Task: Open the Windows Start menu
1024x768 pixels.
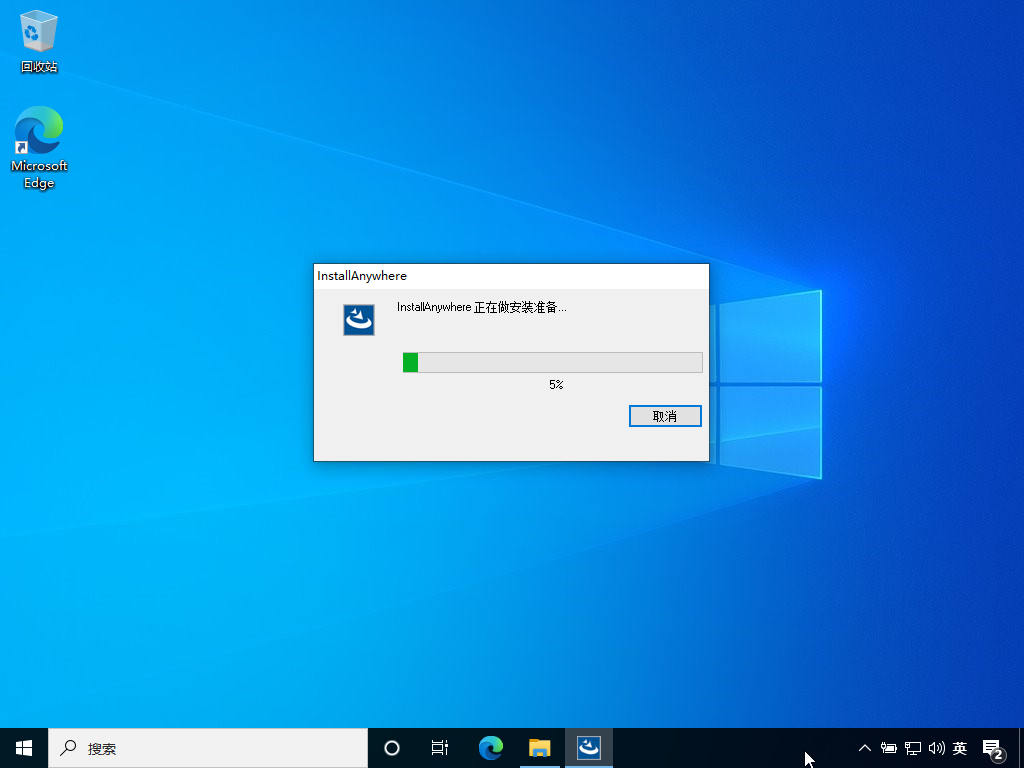Action: (24, 748)
